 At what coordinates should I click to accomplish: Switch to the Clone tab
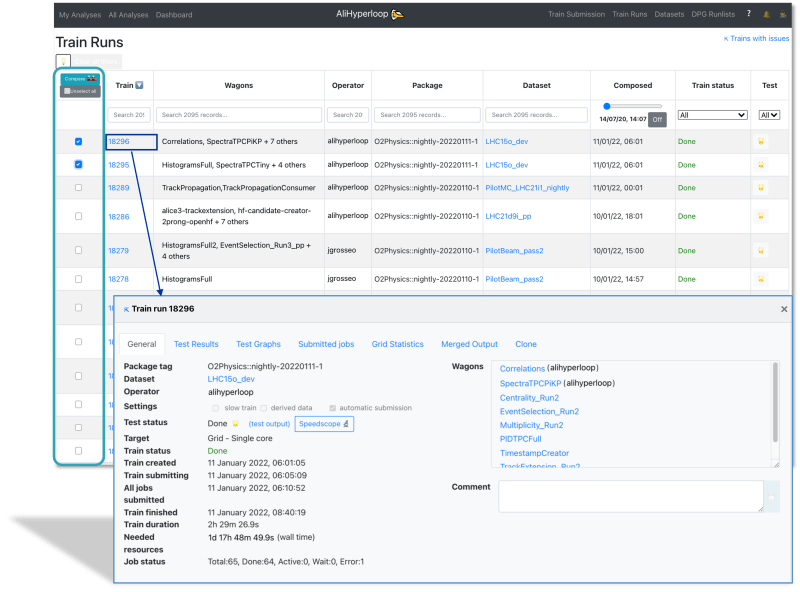pos(526,344)
